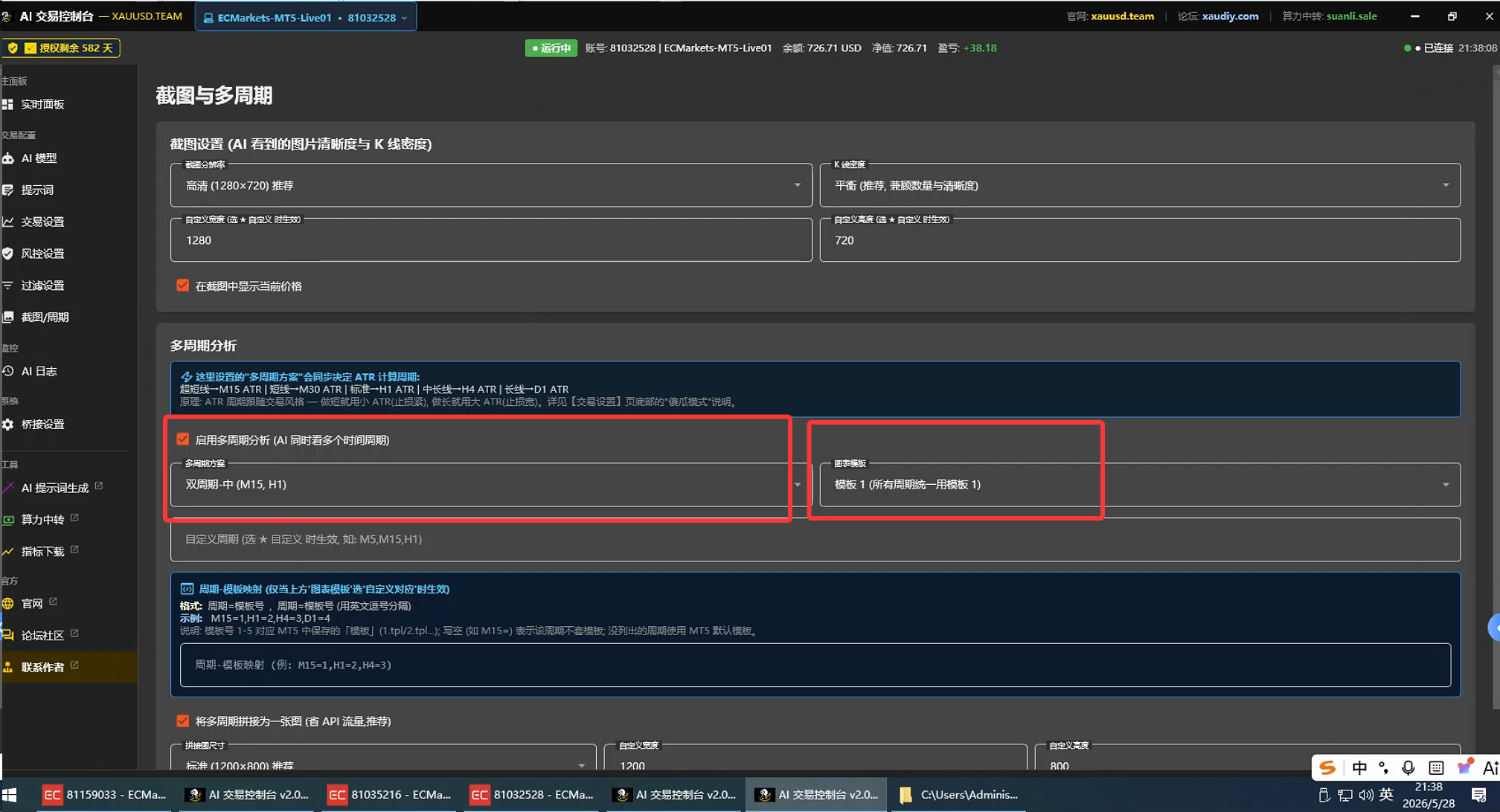This screenshot has width=1500, height=812.
Task: Expand the 图表模板 selector
Action: pos(1140,484)
